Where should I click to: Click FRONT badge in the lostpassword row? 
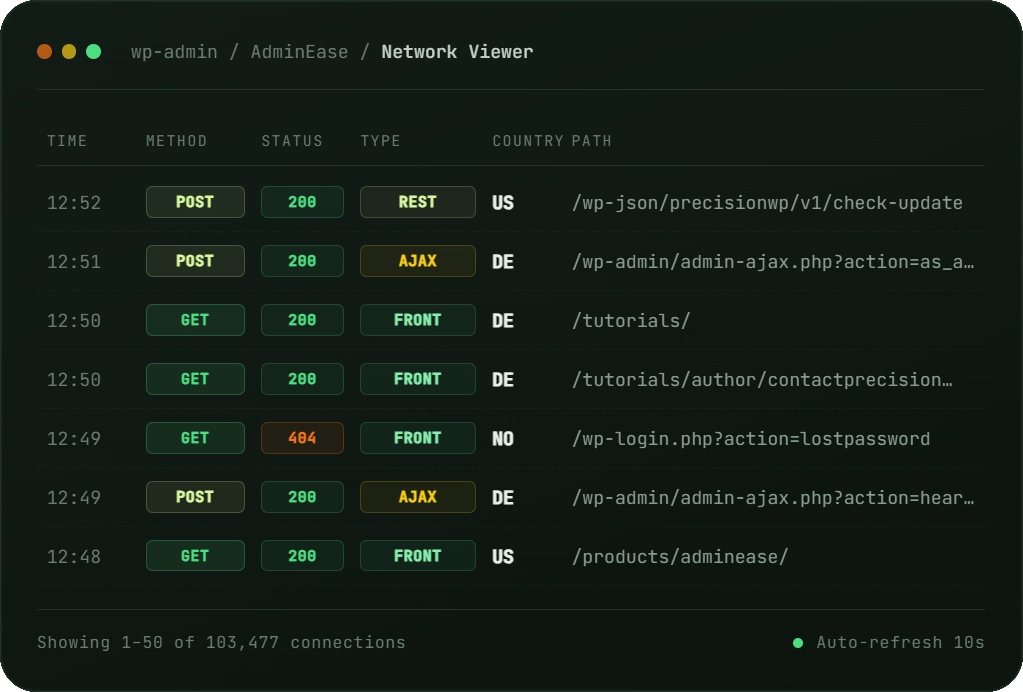(418, 438)
